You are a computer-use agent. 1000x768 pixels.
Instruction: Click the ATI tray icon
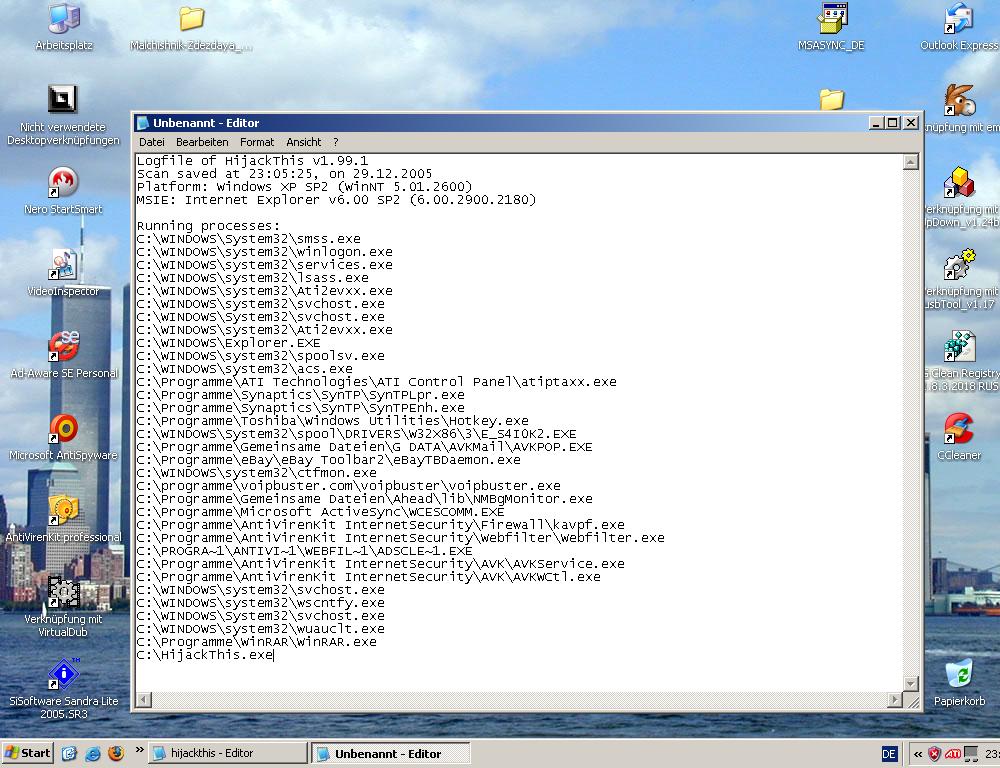pos(953,754)
